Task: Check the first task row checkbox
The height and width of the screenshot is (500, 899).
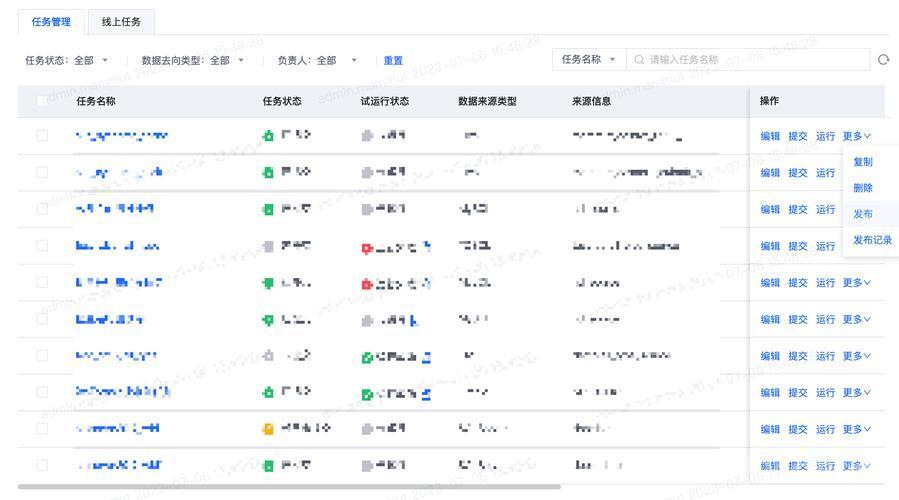Action: point(42,135)
